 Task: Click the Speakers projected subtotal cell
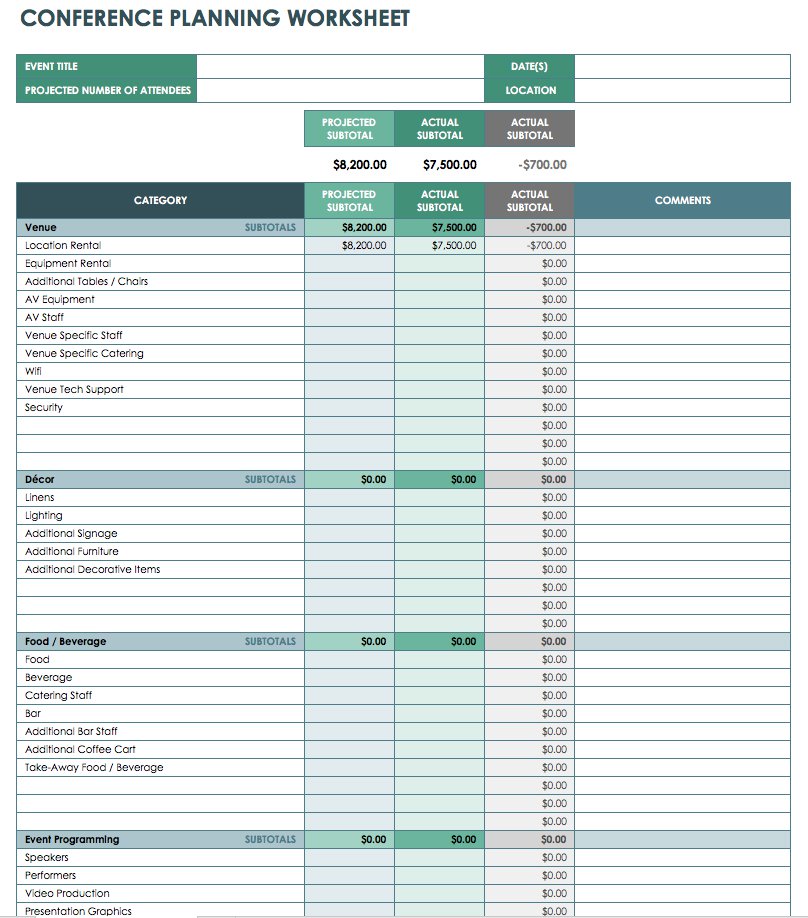pos(350,857)
